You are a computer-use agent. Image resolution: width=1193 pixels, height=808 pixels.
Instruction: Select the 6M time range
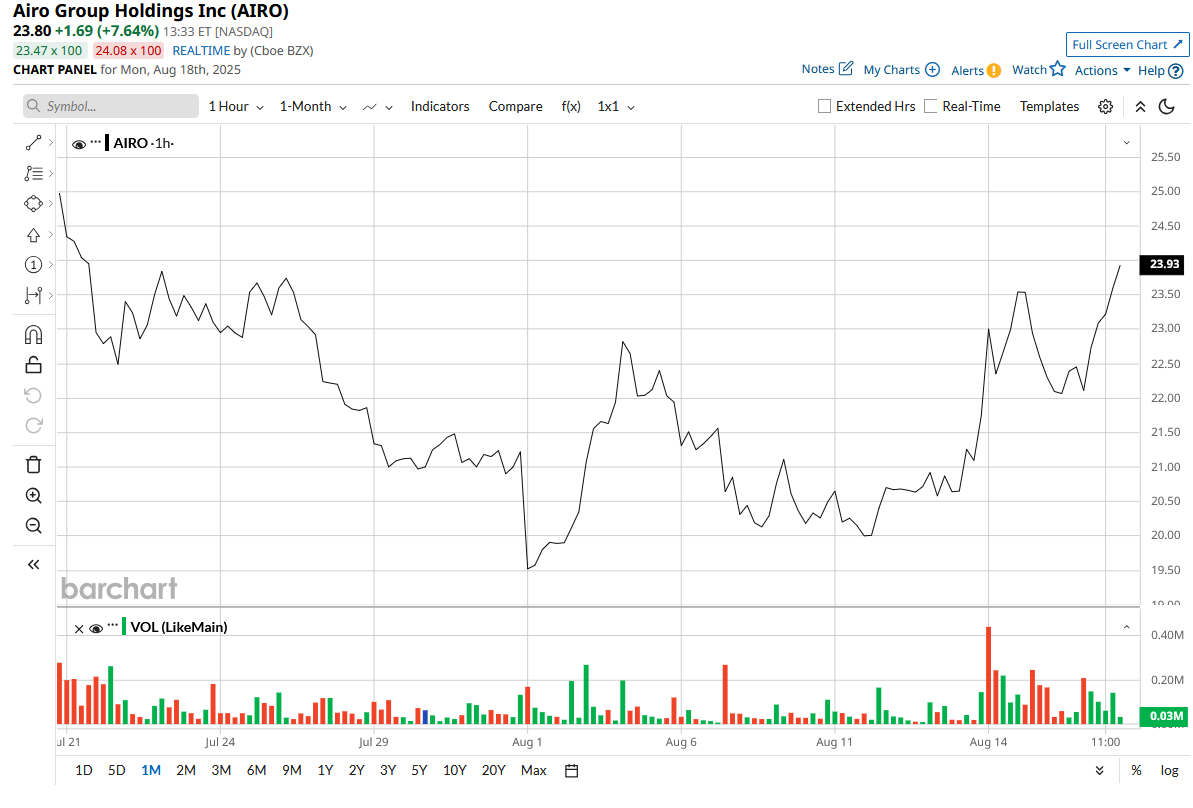(x=256, y=771)
